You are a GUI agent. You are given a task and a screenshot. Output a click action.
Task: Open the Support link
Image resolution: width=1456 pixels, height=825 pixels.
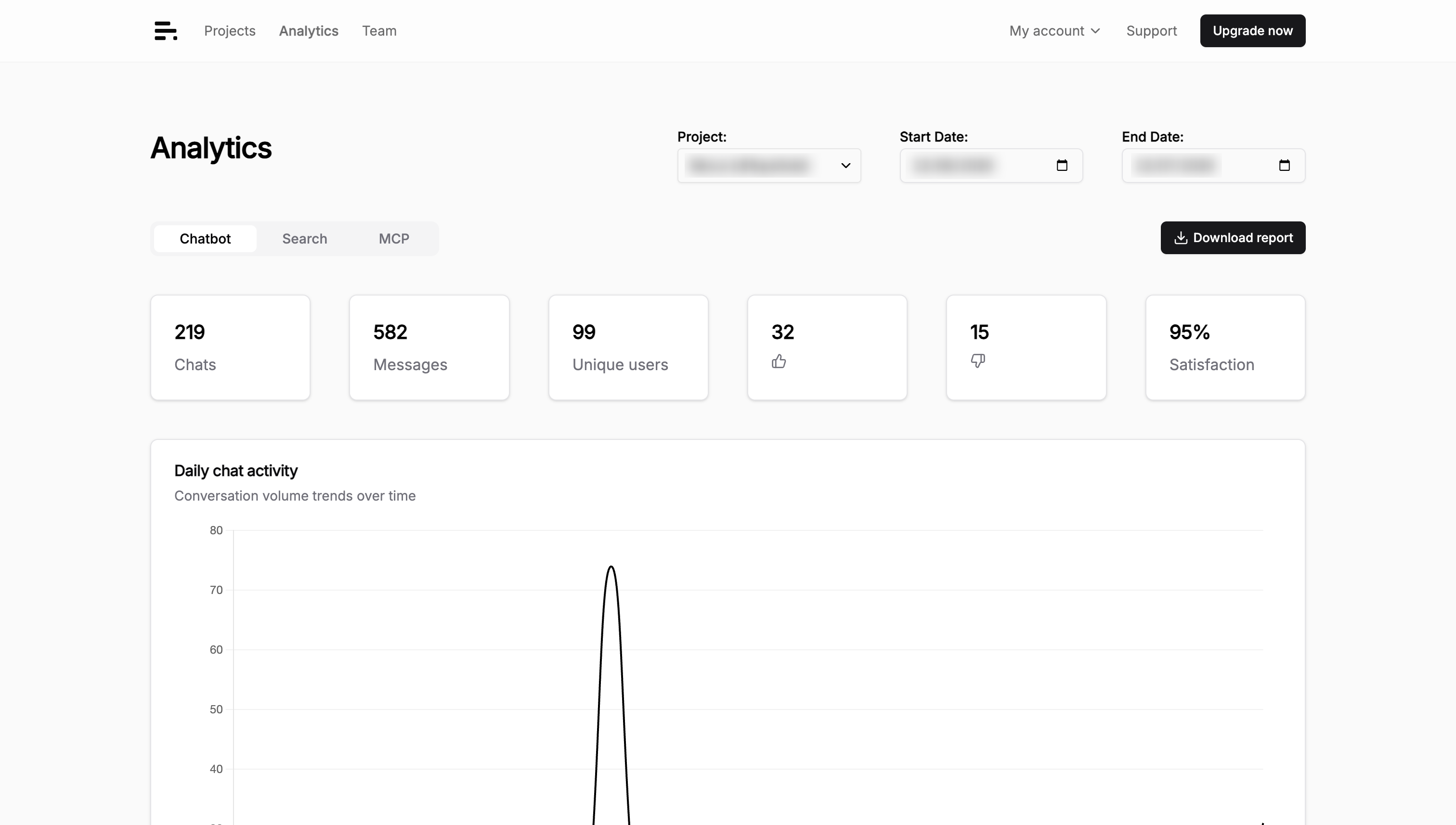tap(1151, 31)
